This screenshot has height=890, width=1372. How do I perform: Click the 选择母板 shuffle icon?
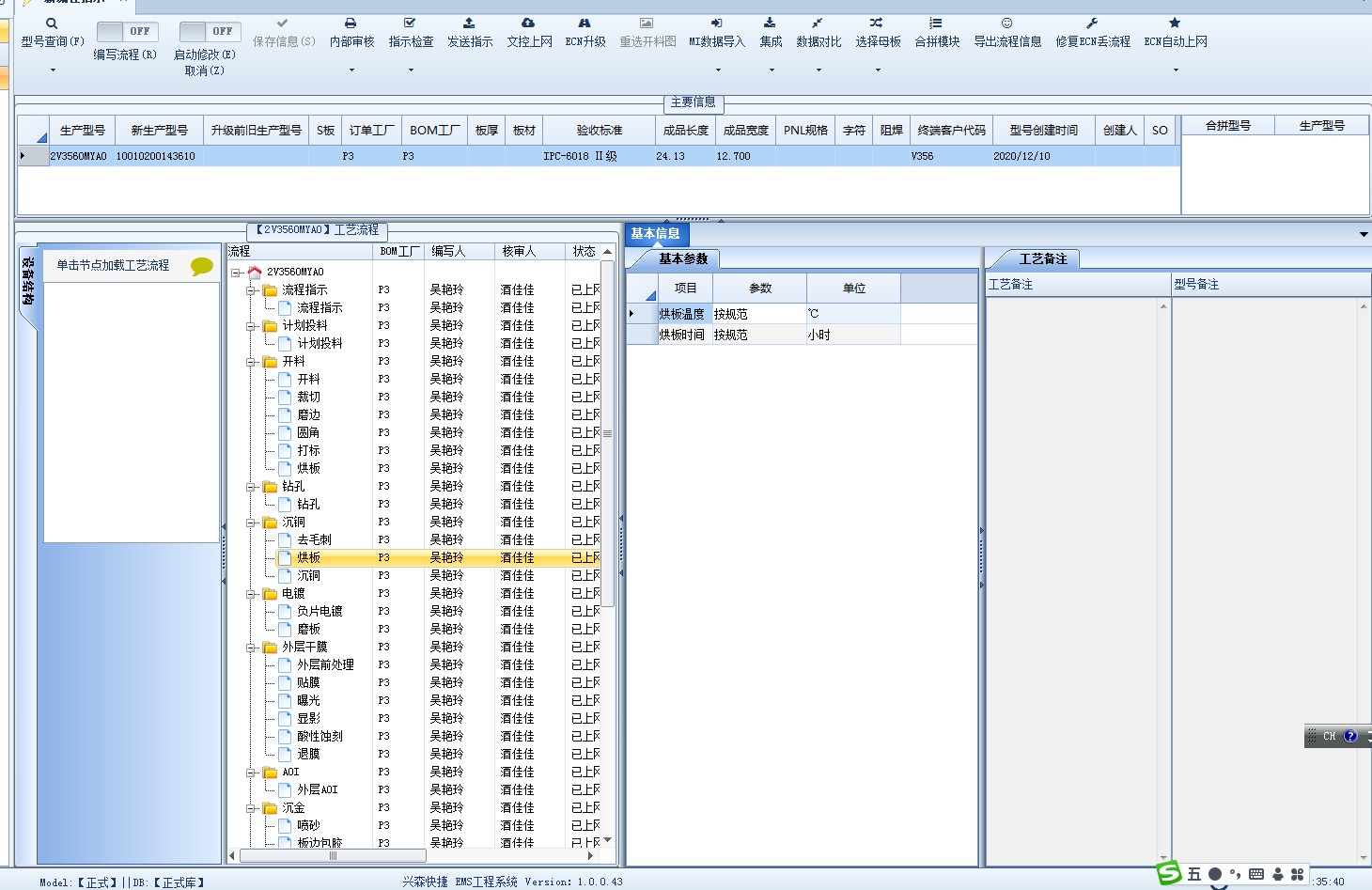pos(876,23)
